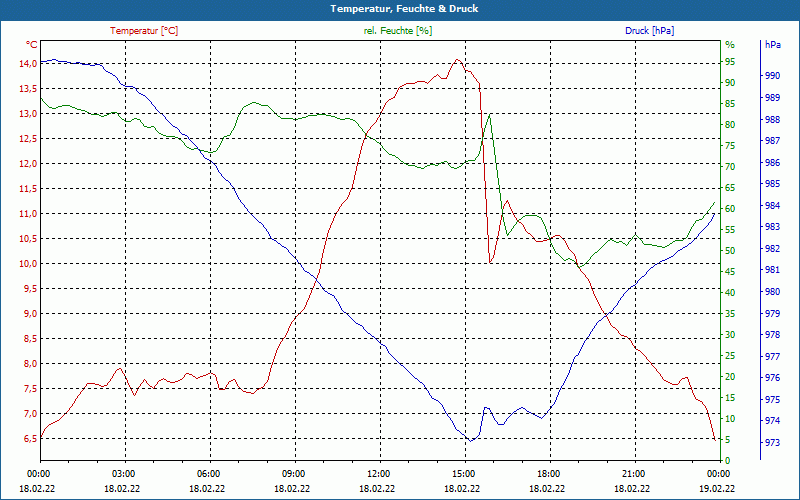The width and height of the screenshot is (800, 500).
Task: Click the '%' unit label on humidity axis
Action: [730, 45]
